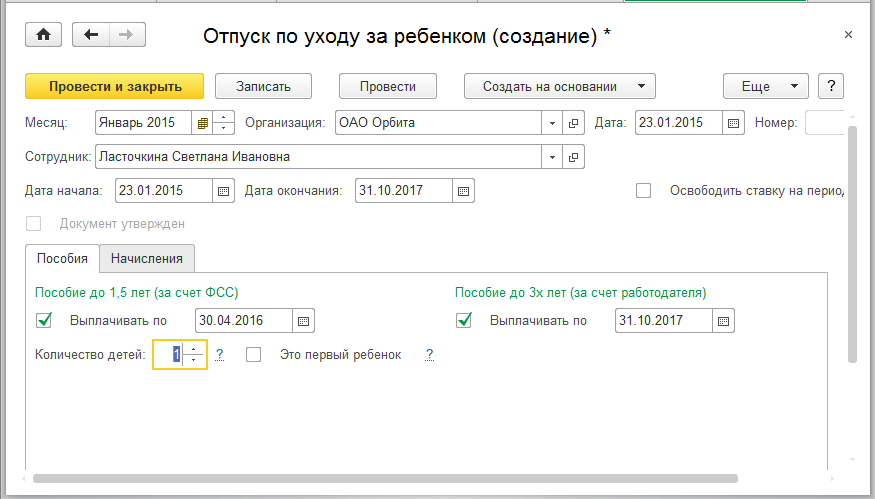Image resolution: width=875 pixels, height=499 pixels.
Task: Open calendar for the 30.04.2016 payment date
Action: [304, 321]
